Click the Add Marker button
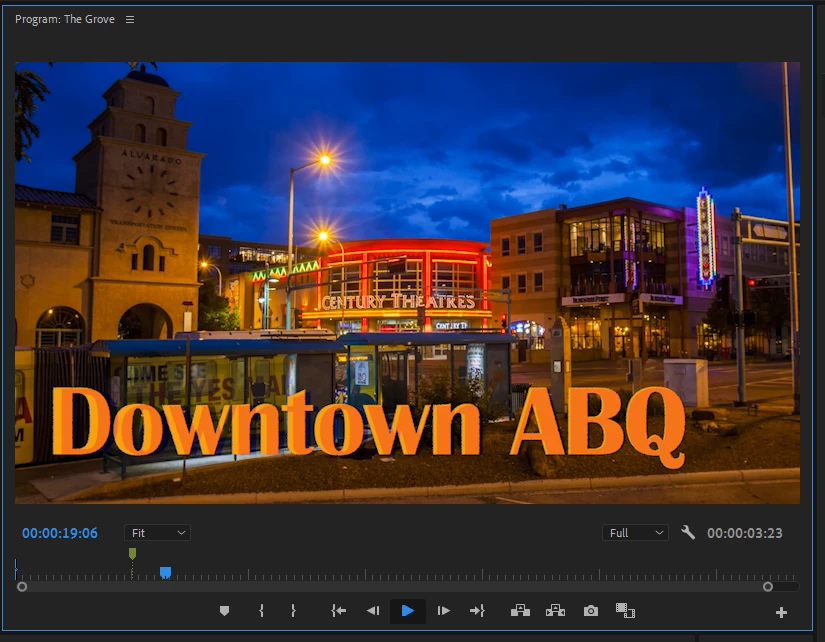 (x=224, y=611)
